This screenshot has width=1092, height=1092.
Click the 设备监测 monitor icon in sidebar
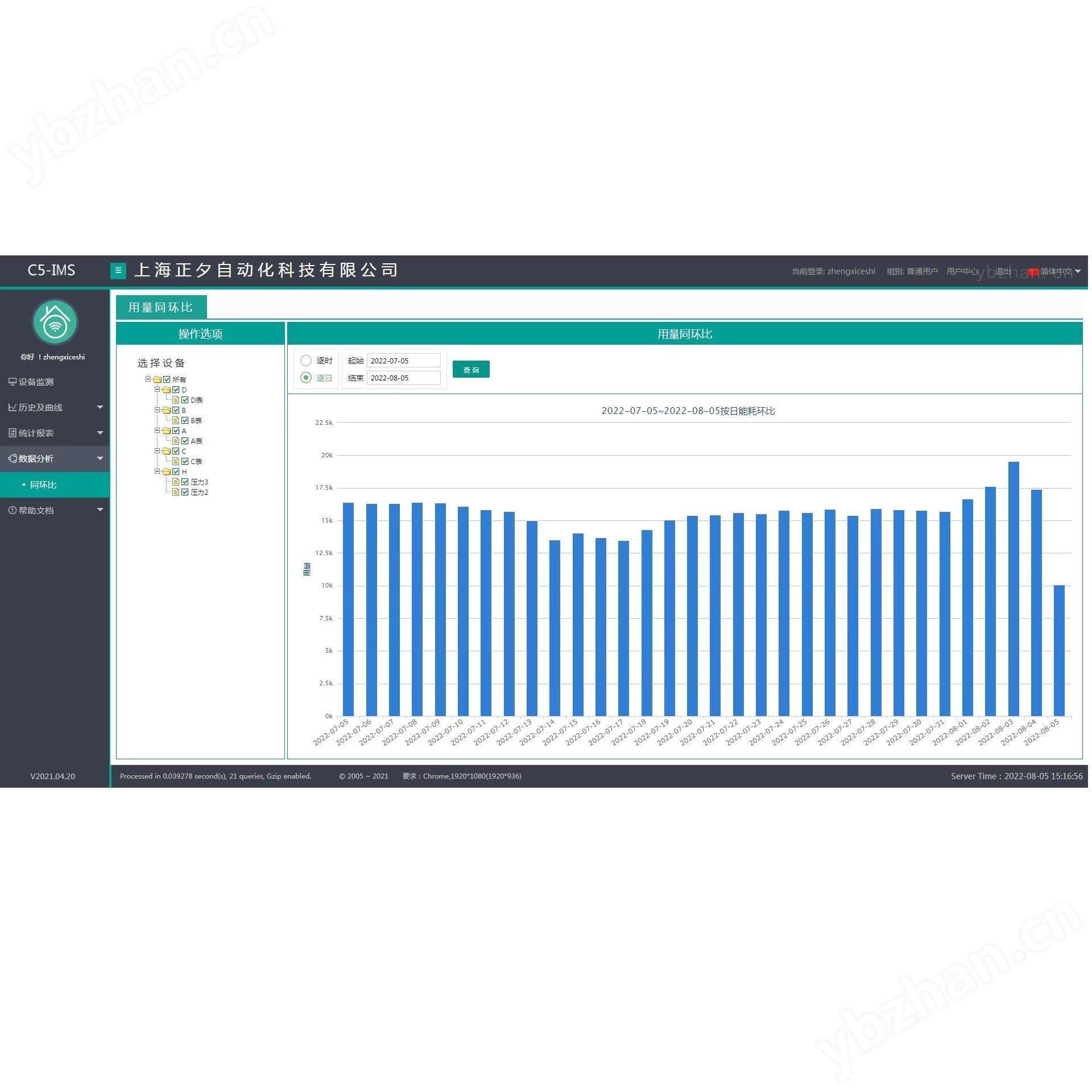pos(12,382)
